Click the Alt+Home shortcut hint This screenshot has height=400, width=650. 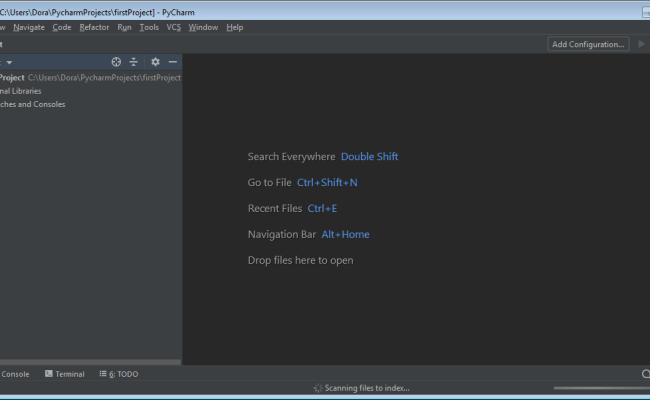tap(345, 234)
